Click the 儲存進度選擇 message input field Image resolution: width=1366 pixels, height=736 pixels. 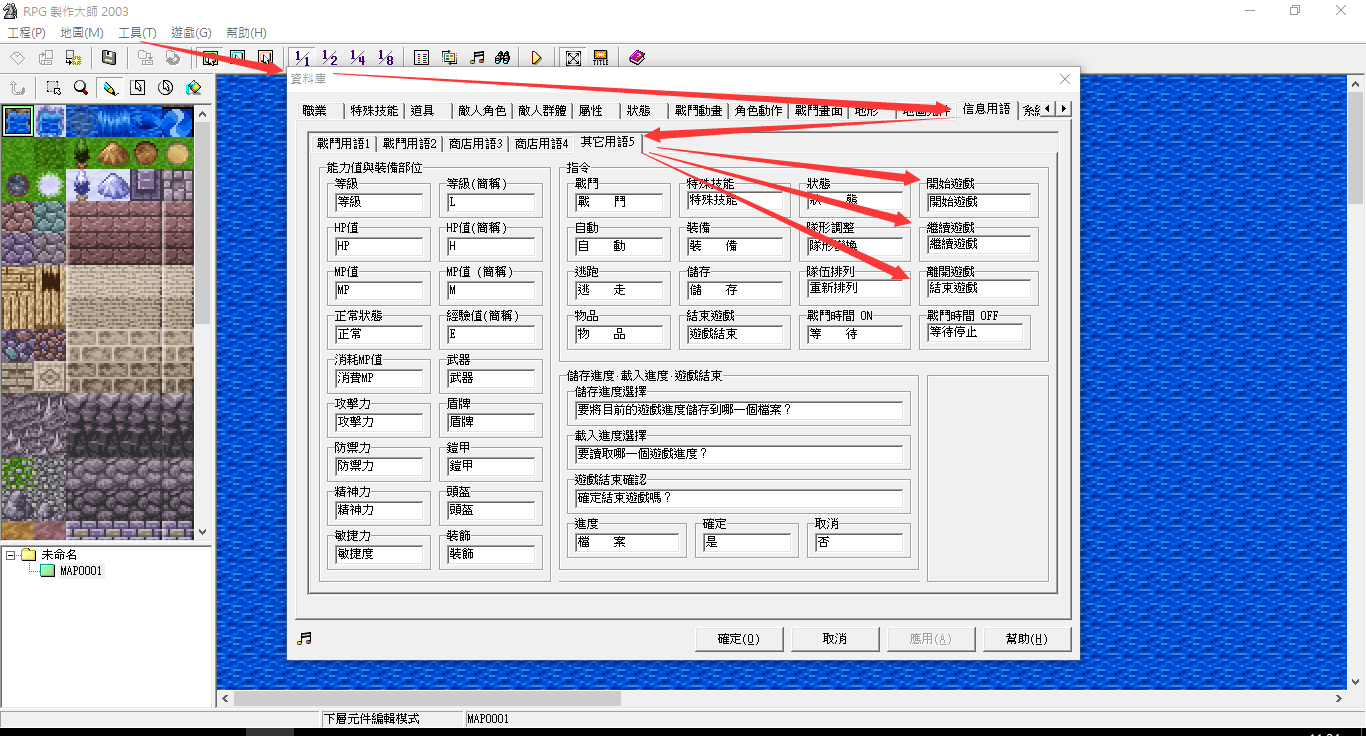[739, 410]
